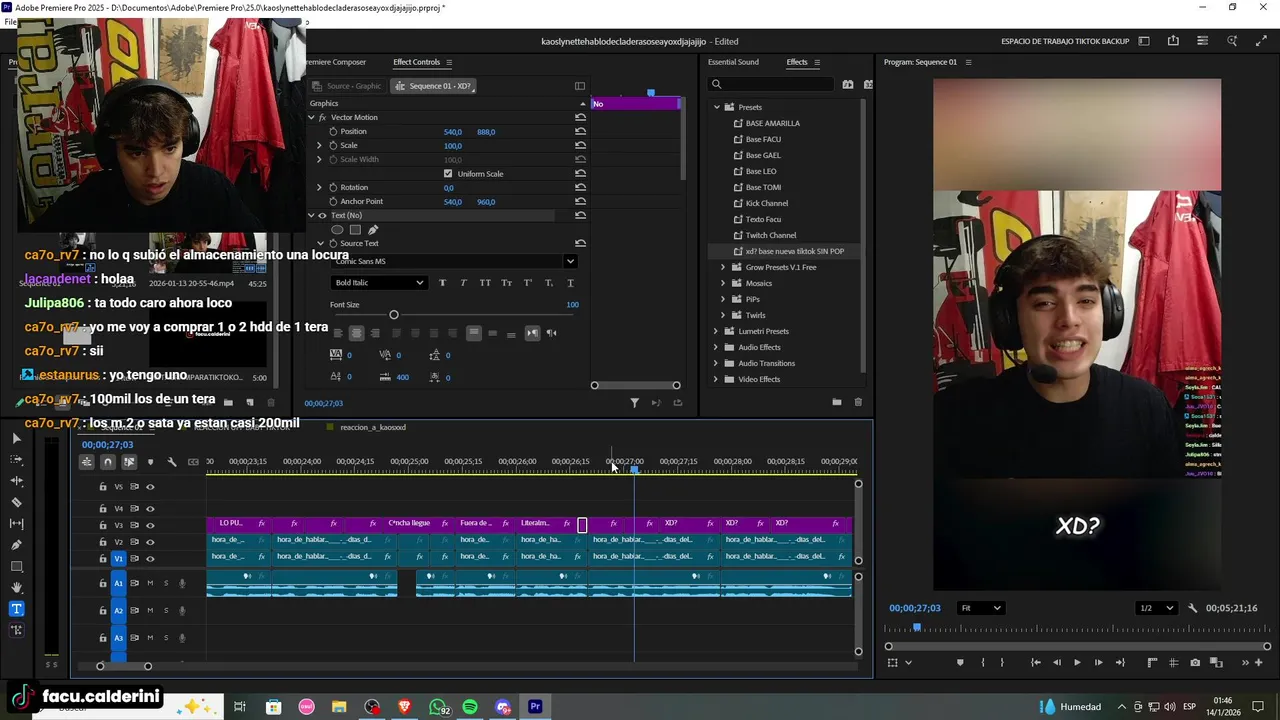Expand Lumetri Presets folder
The width and height of the screenshot is (1280, 720).
tap(716, 331)
